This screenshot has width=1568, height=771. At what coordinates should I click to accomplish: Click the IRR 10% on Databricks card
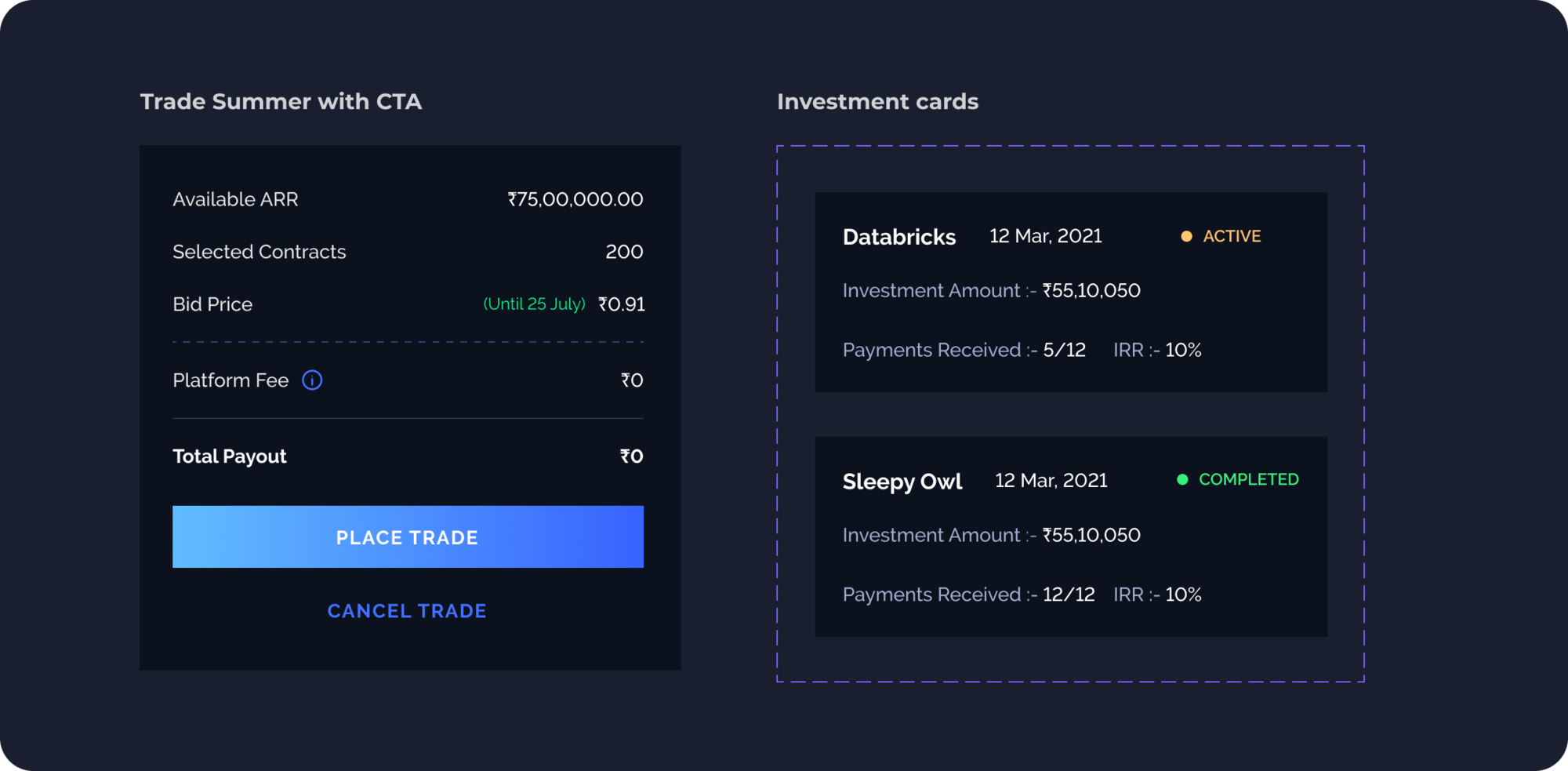pos(1157,350)
